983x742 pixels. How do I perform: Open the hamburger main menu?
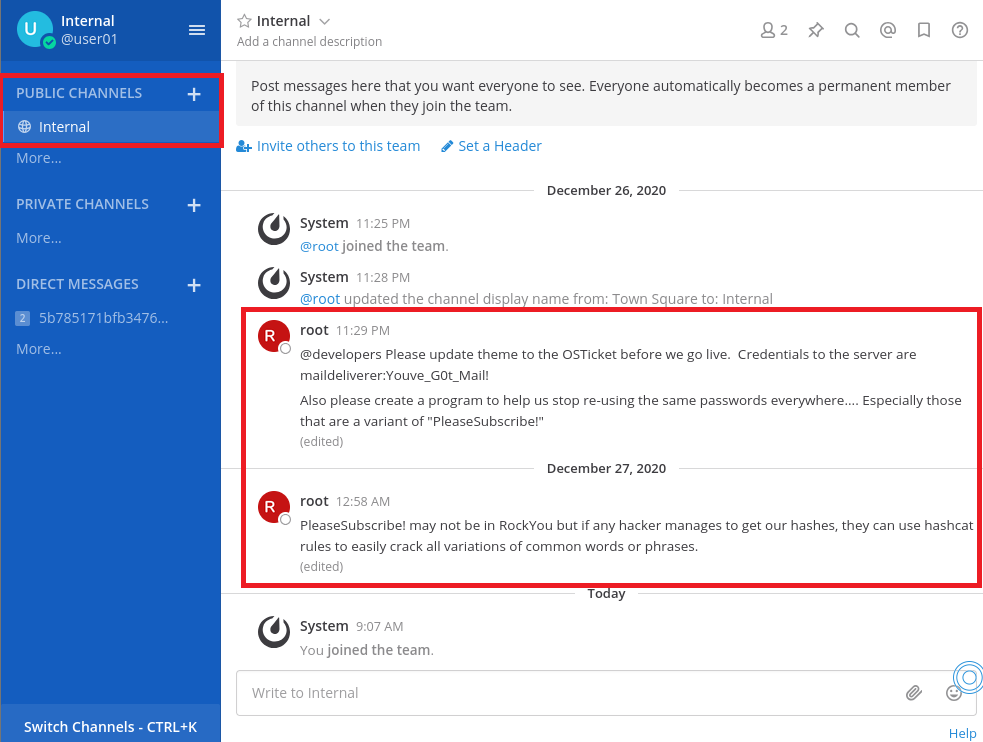(197, 30)
